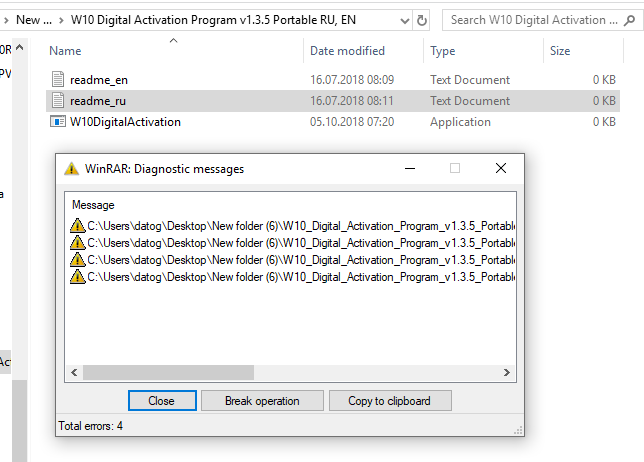Click the Break operation button
Image resolution: width=644 pixels, height=462 pixels.
click(262, 400)
